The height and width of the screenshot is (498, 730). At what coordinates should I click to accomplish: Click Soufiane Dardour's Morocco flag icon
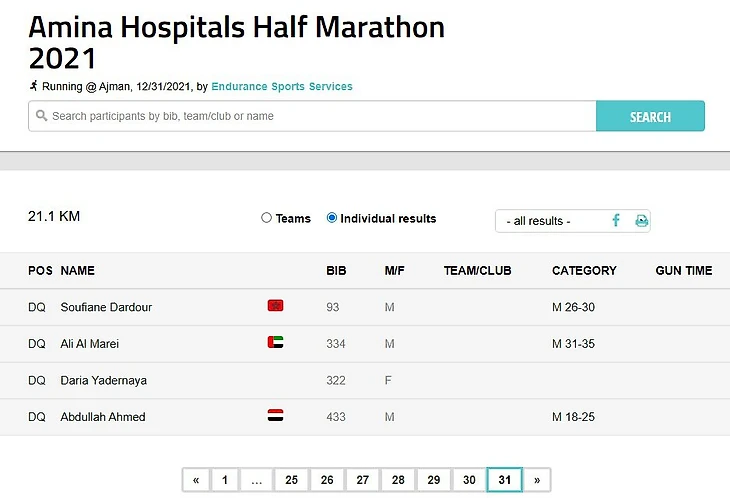coord(275,306)
